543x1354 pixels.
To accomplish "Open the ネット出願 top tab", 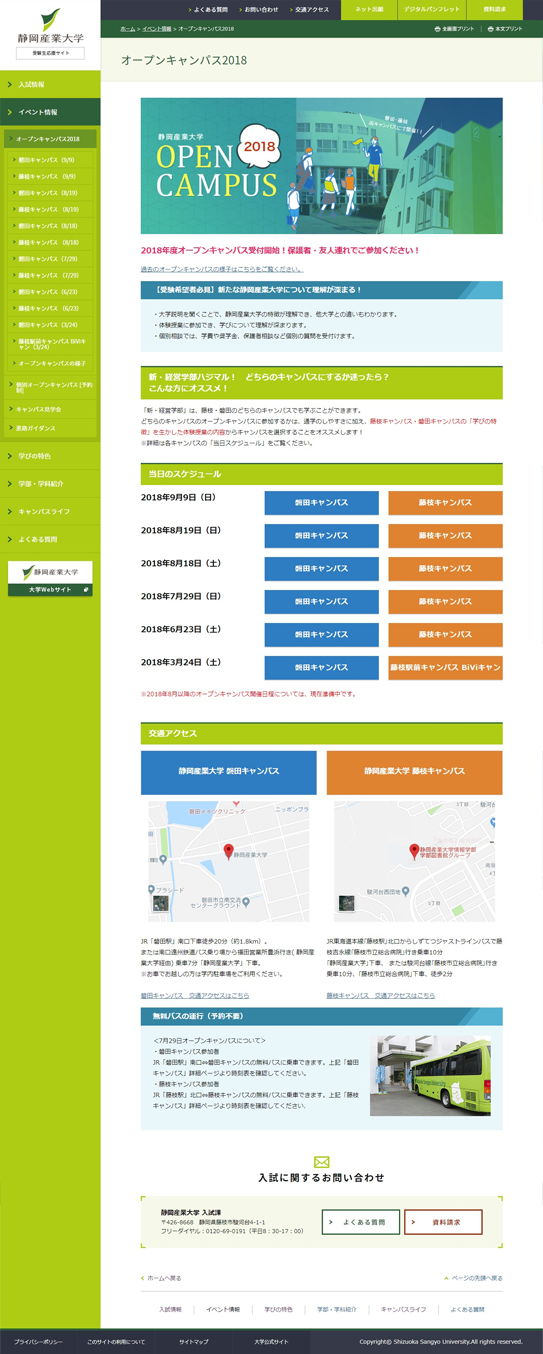I will point(368,9).
